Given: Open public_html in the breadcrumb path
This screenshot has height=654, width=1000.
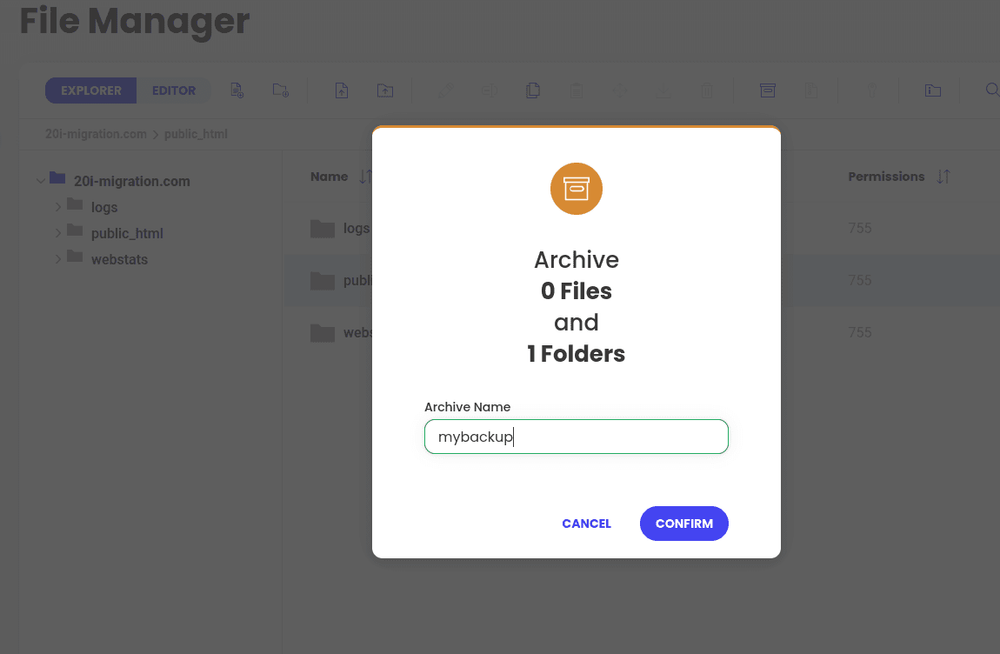Looking at the screenshot, I should point(196,134).
